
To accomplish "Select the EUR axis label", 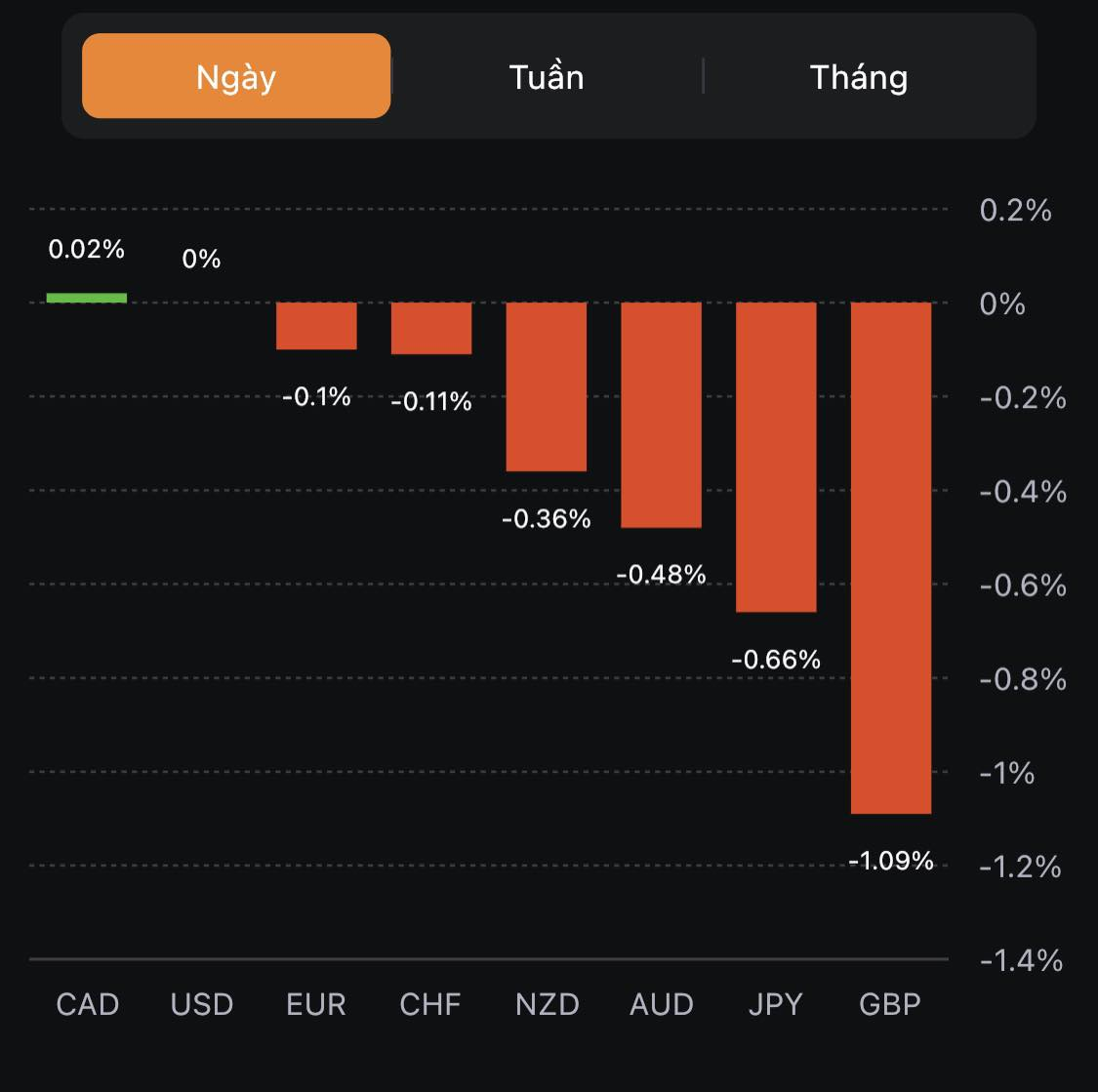I will coord(316,1004).
